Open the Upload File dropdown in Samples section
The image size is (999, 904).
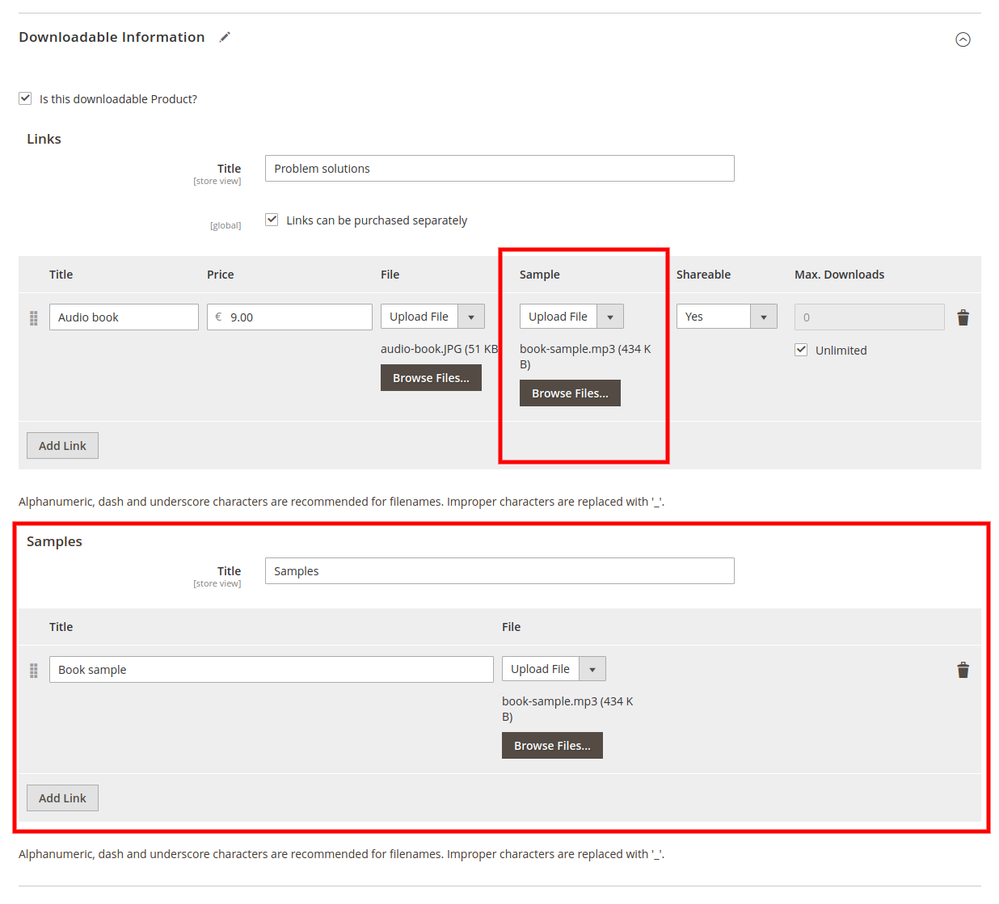(592, 668)
